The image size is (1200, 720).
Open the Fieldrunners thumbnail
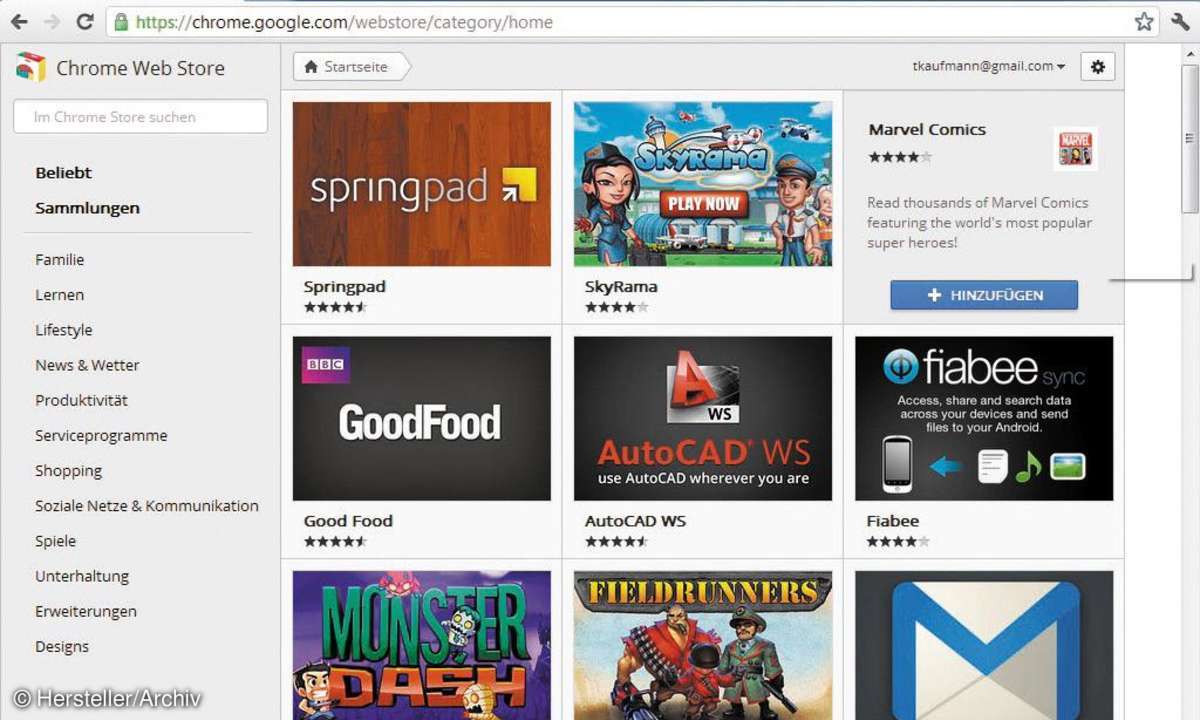[703, 645]
